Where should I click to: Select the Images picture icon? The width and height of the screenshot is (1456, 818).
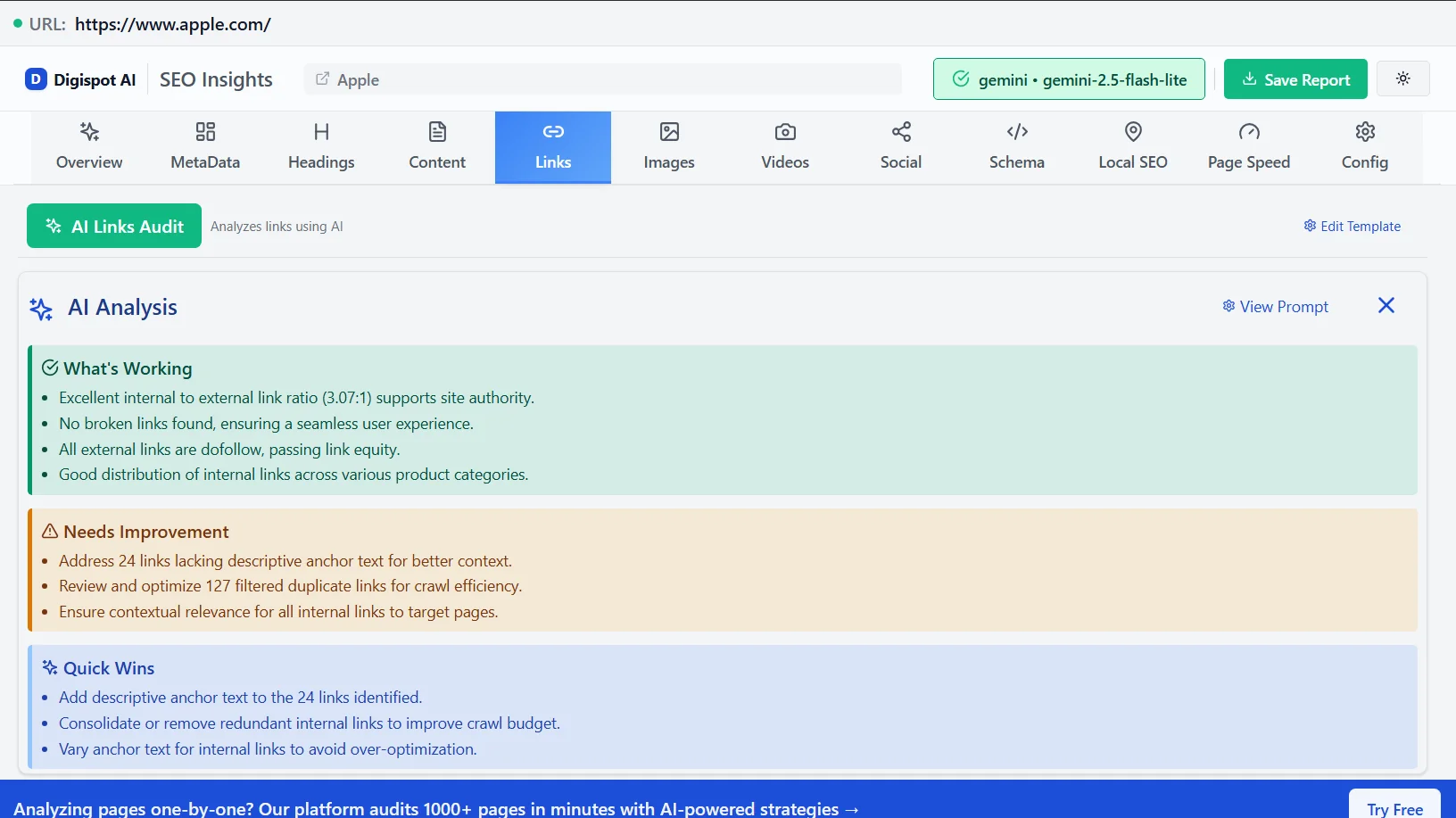click(668, 132)
